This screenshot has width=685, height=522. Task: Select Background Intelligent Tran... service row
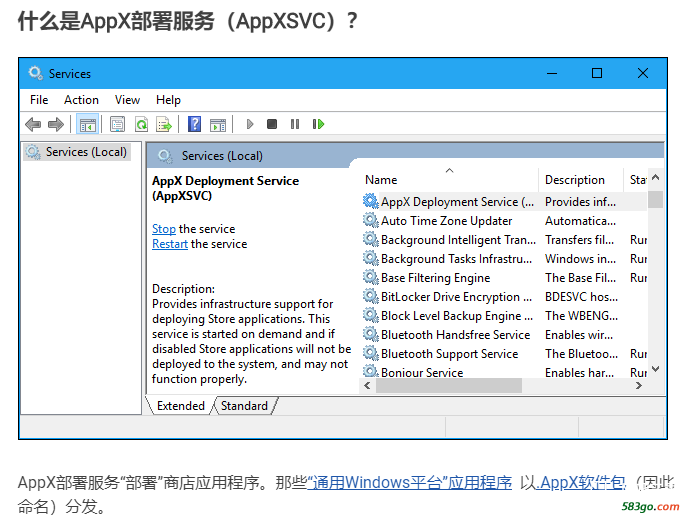504,240
